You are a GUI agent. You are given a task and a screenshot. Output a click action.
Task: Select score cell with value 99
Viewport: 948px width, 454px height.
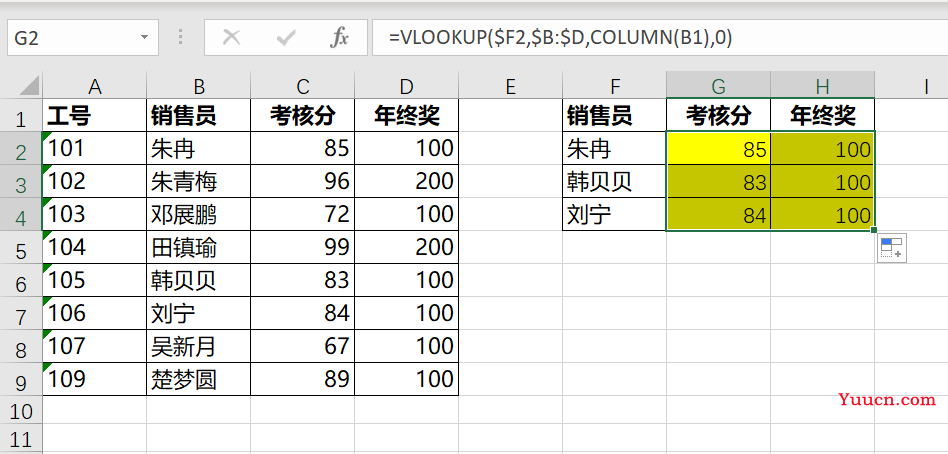302,247
